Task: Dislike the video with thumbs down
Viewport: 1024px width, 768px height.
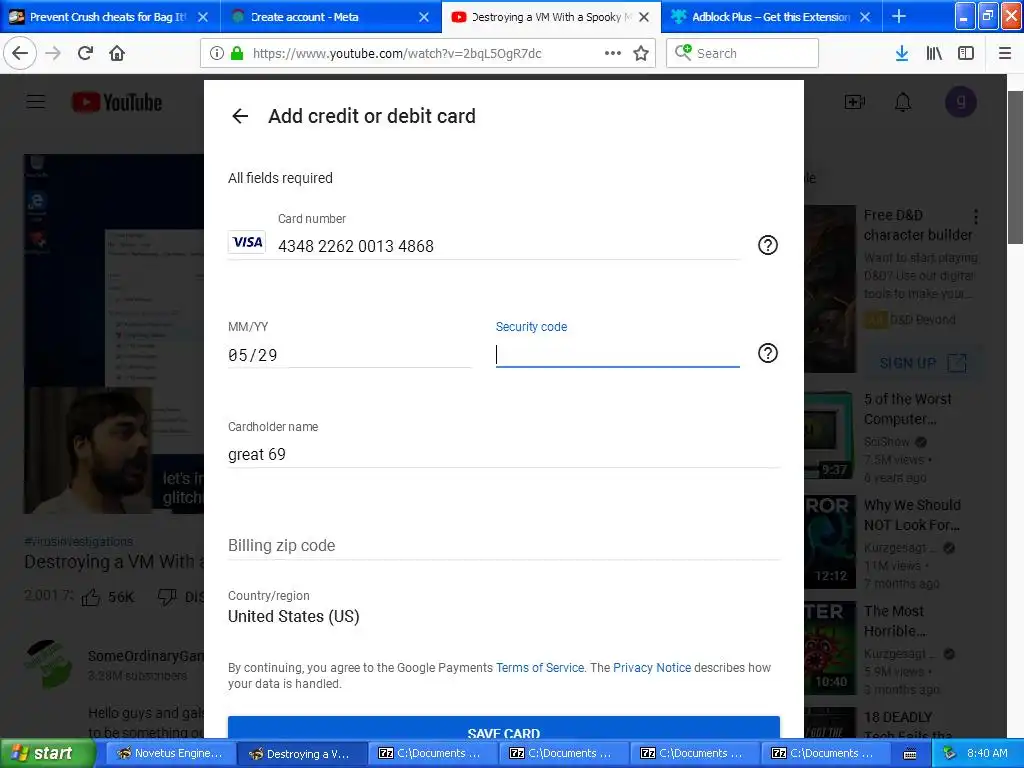Action: point(167,596)
